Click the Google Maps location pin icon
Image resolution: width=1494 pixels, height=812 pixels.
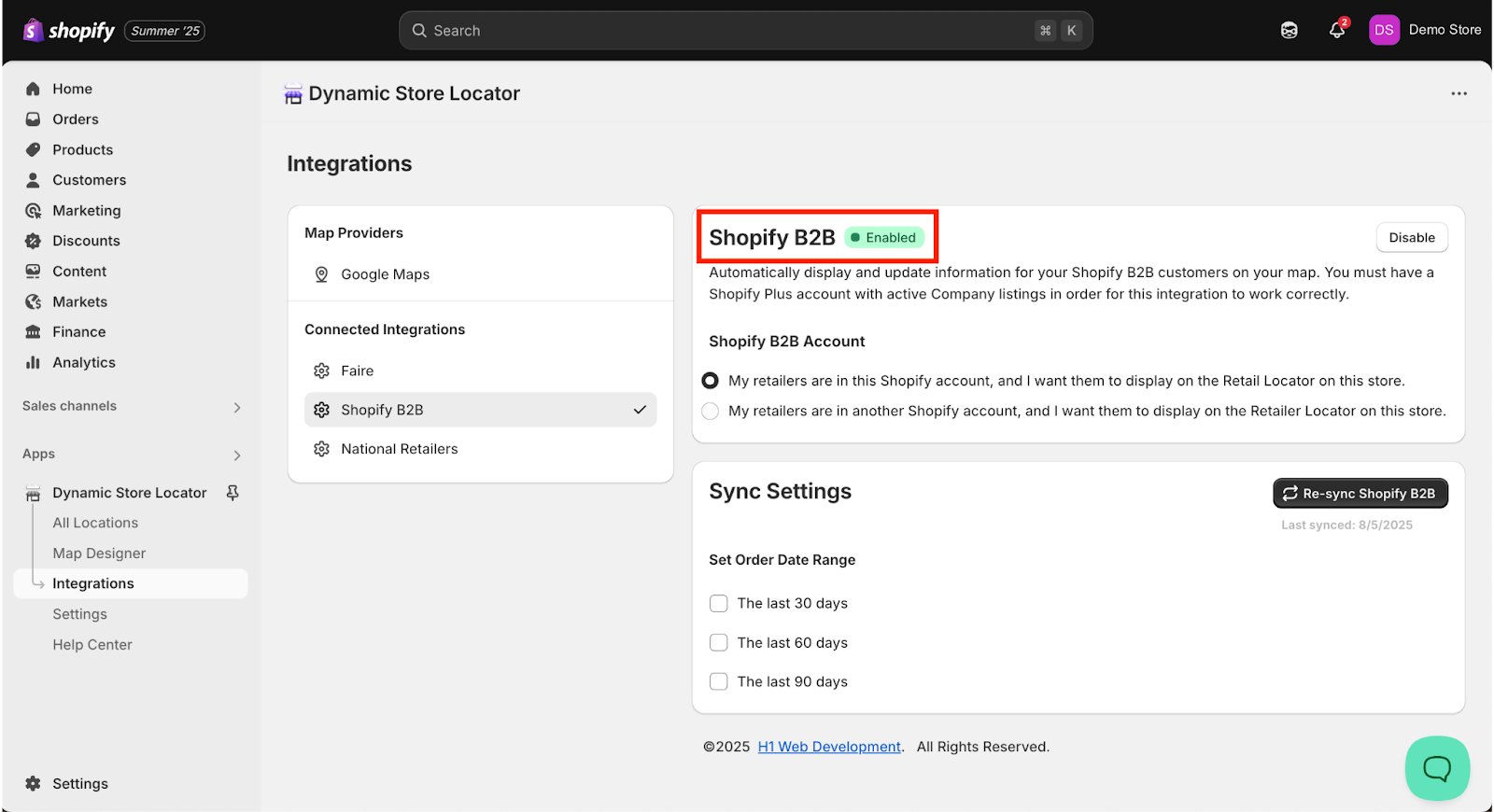coord(321,274)
